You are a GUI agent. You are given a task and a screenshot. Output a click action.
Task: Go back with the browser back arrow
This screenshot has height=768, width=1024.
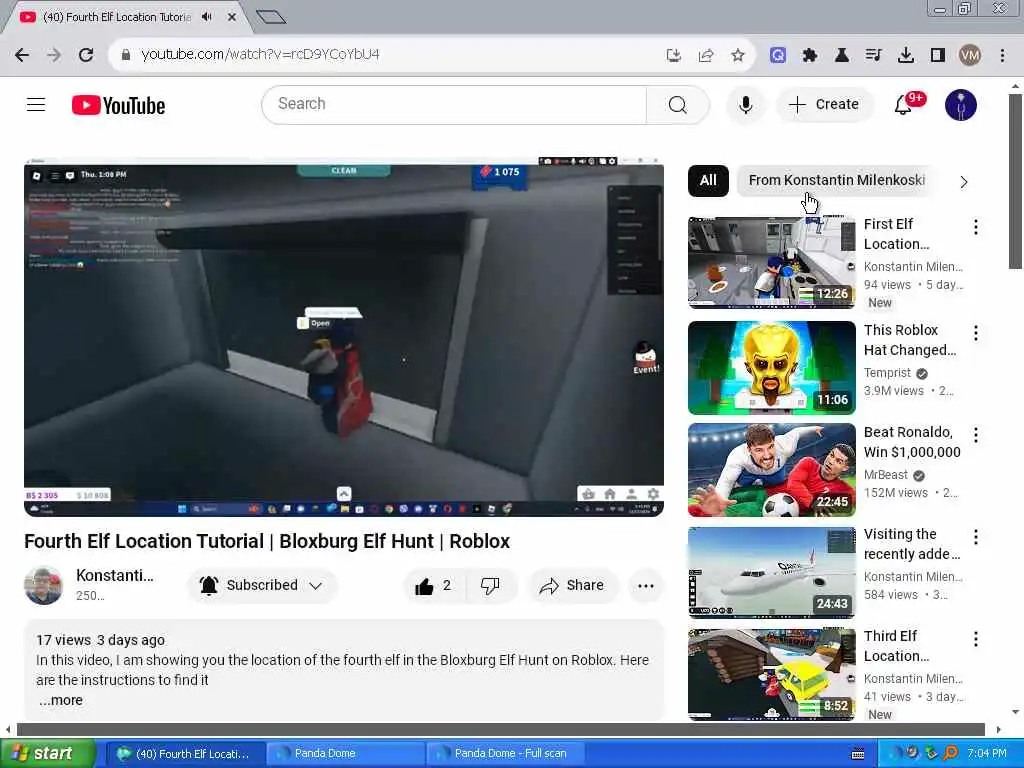[x=22, y=55]
